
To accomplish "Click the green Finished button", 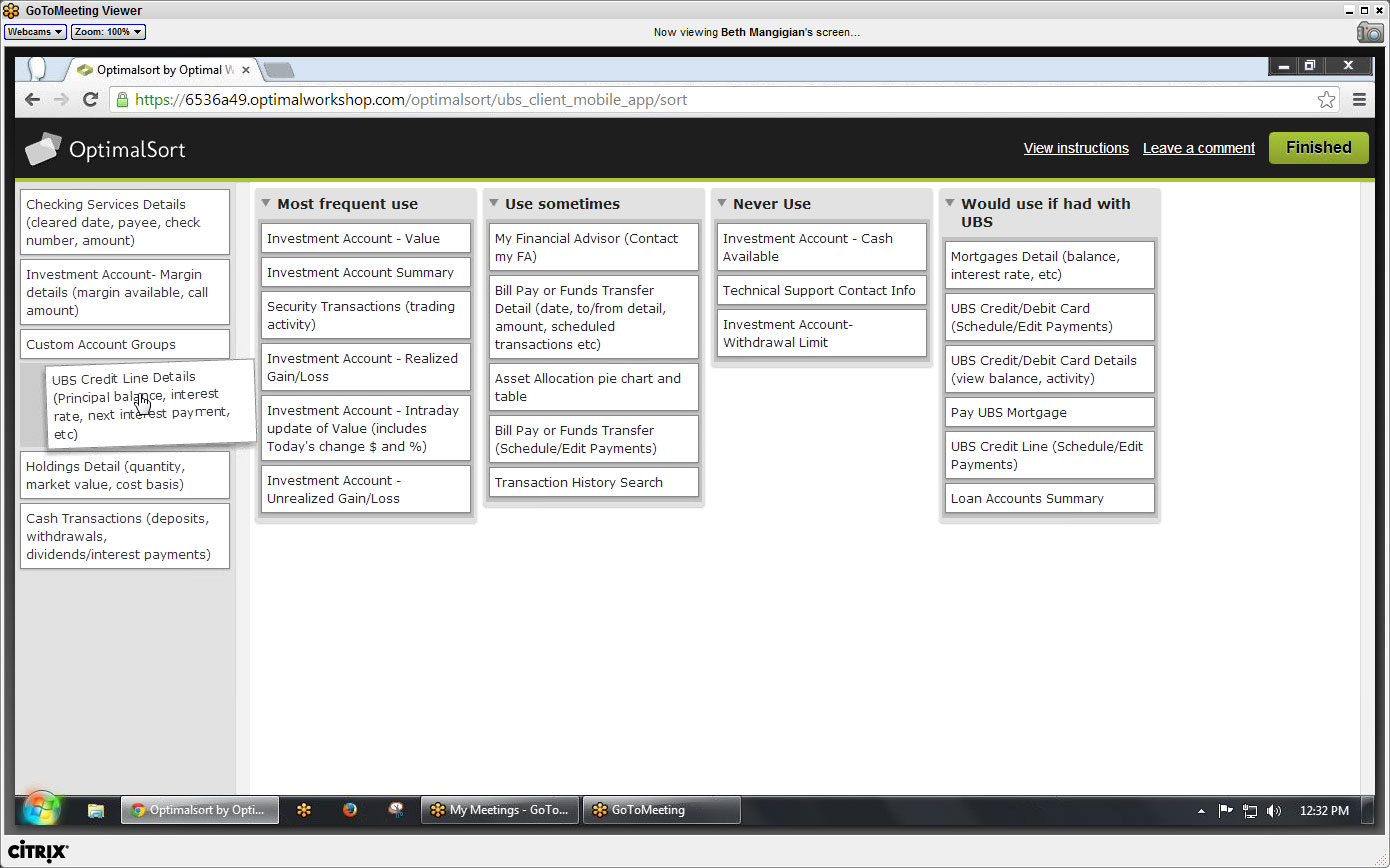I will 1318,148.
